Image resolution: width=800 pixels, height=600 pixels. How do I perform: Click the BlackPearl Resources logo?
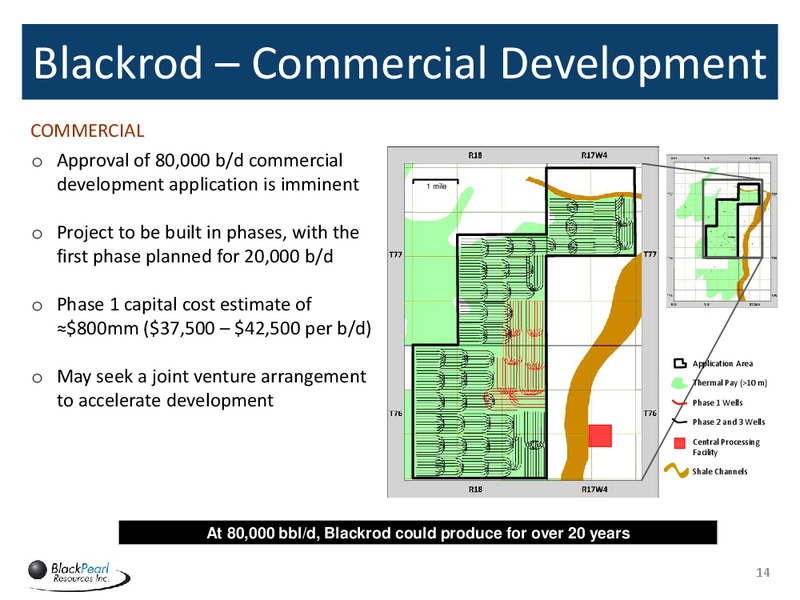79,574
